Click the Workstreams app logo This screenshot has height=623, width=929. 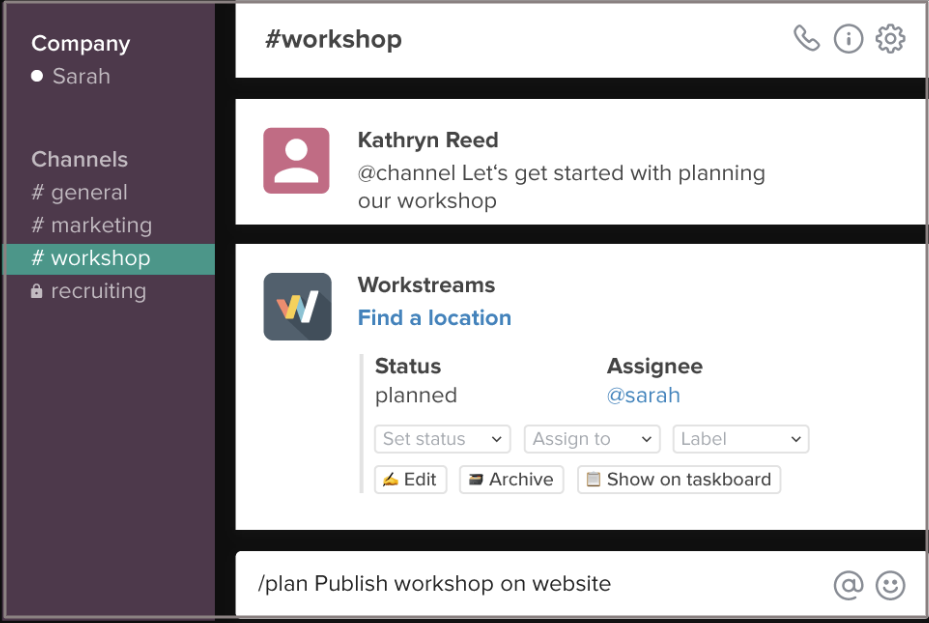(297, 306)
